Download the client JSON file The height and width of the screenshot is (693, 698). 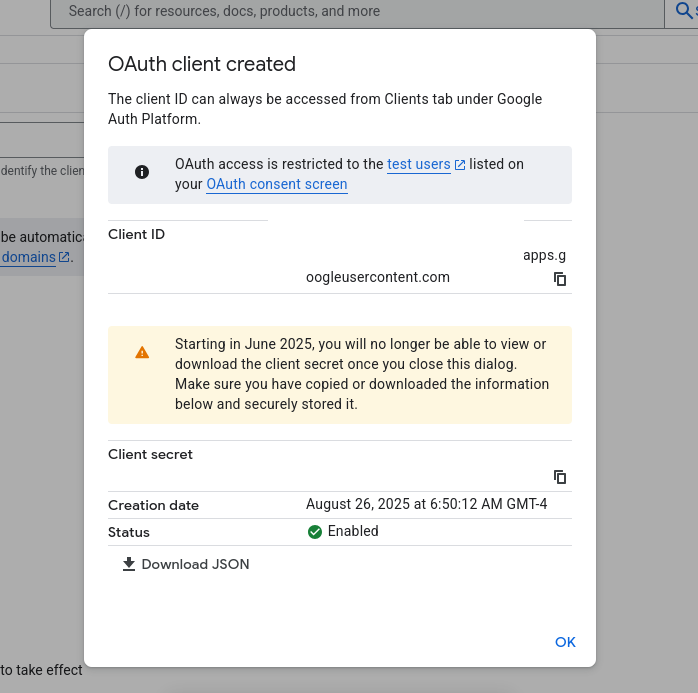coord(186,564)
